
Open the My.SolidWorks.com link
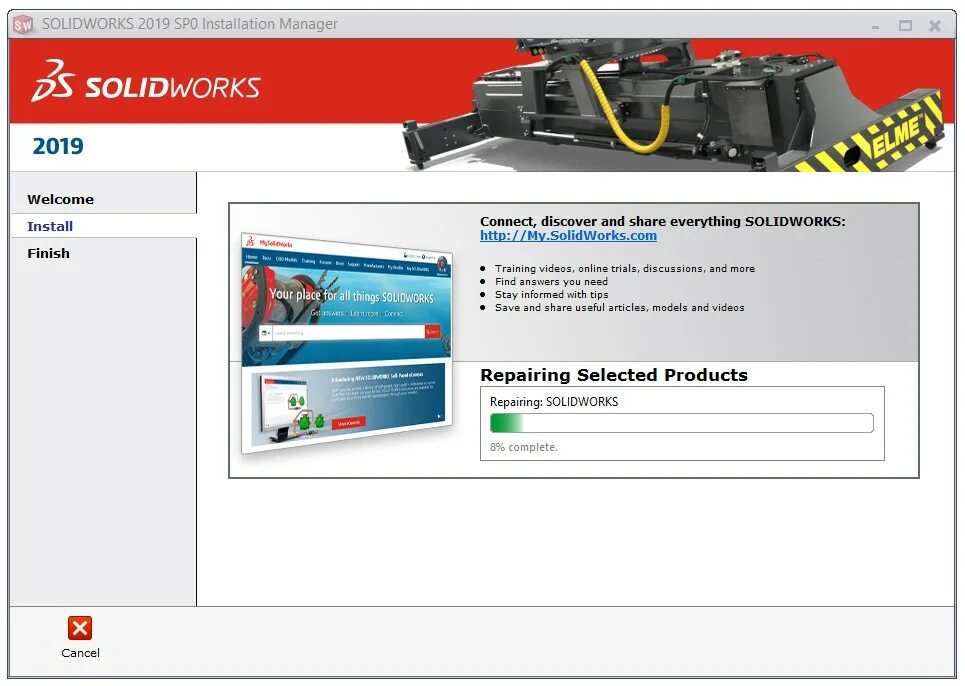tap(568, 236)
